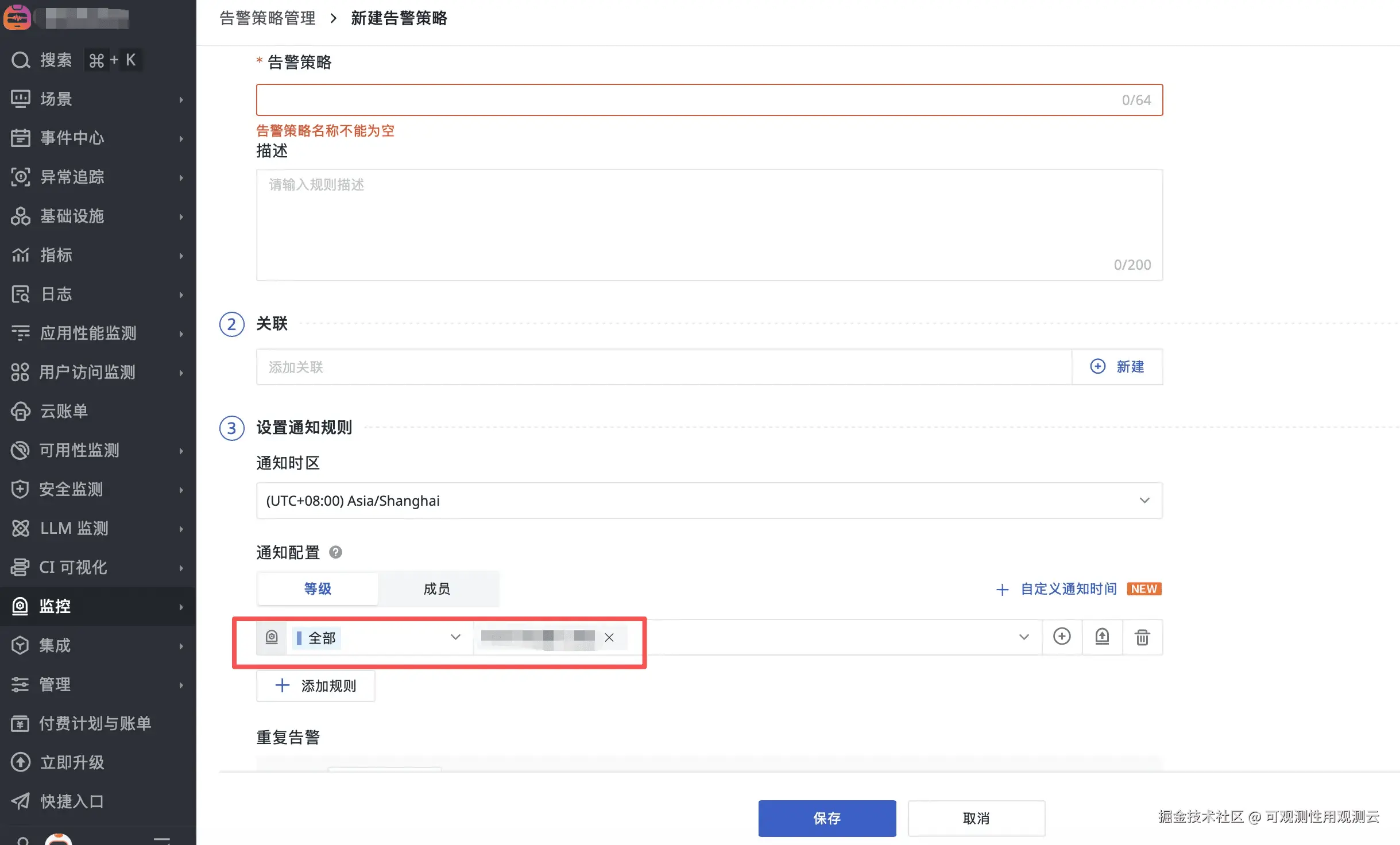Expand the notification target dropdown arrow
This screenshot has height=845, width=1400.
pos(1023,637)
